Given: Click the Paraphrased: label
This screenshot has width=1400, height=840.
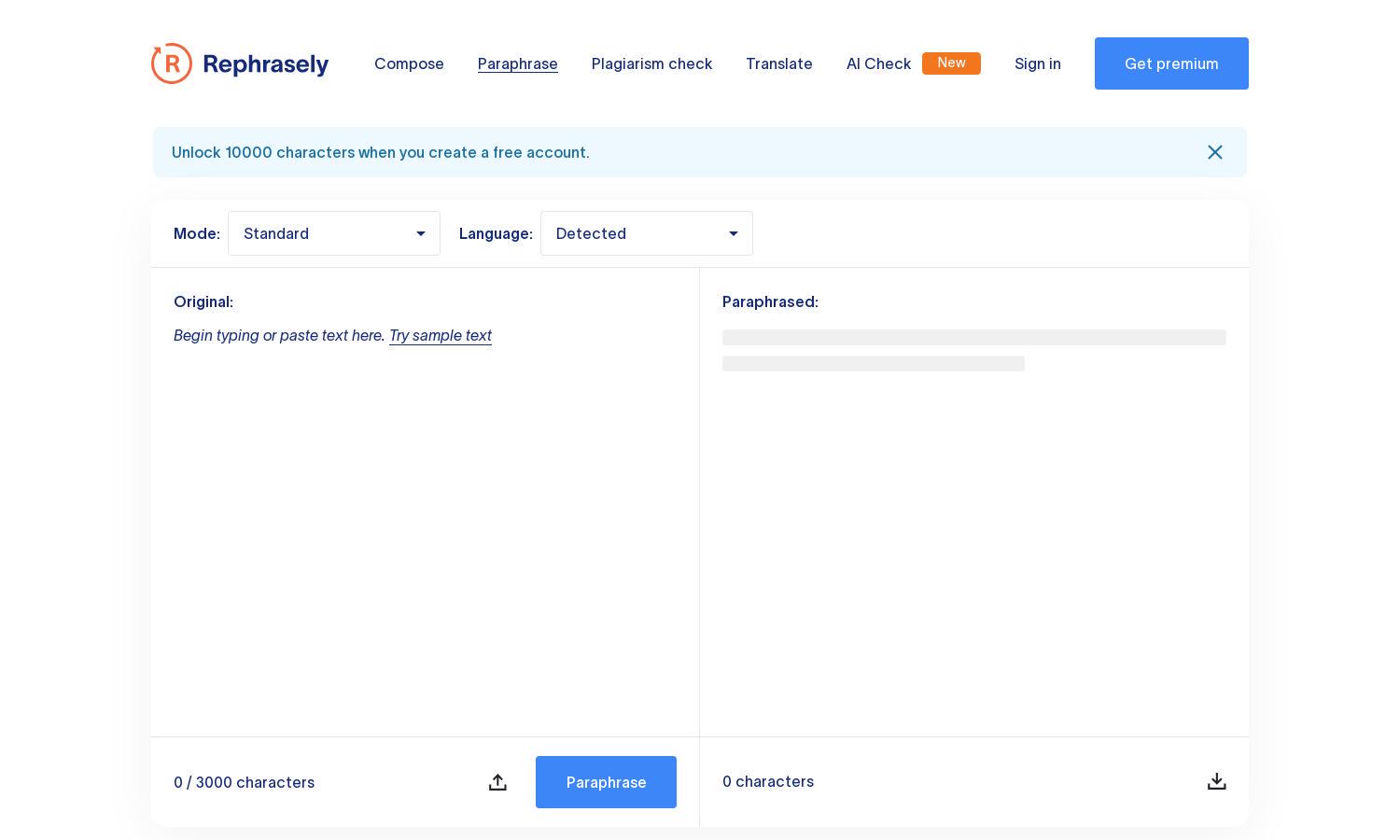Looking at the screenshot, I should click(x=770, y=301).
